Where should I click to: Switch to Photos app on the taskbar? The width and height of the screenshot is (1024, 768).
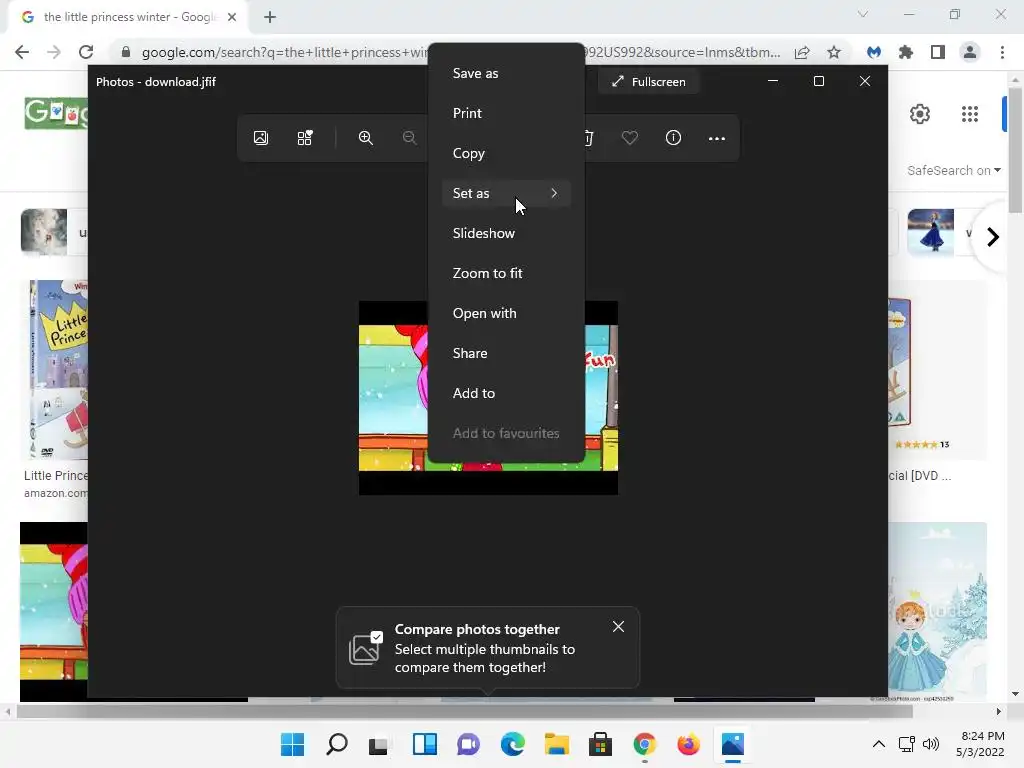[733, 744]
